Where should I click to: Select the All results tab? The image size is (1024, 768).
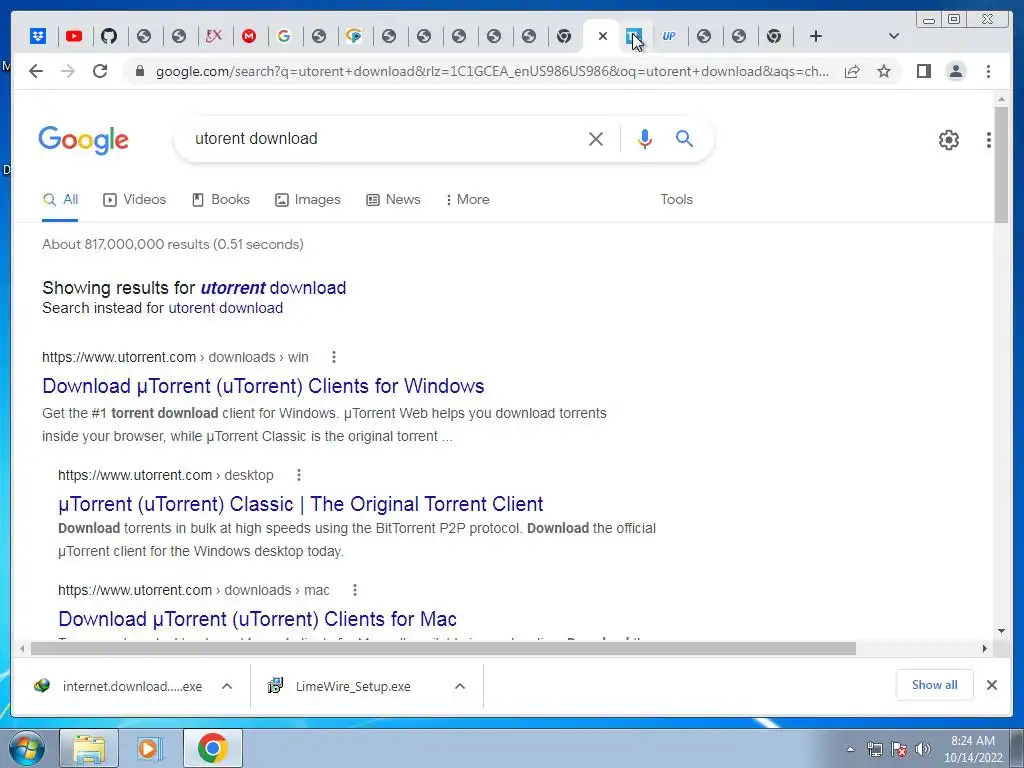pos(60,200)
